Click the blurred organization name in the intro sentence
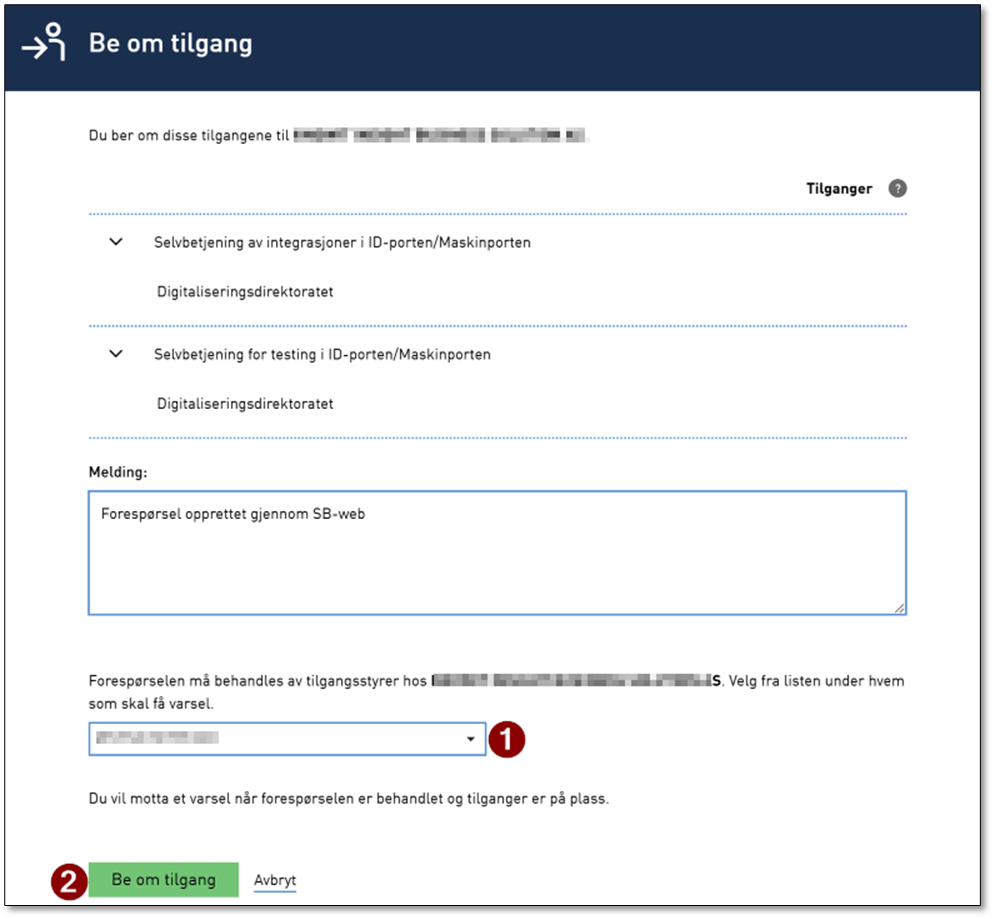Image resolution: width=994 pixels, height=919 pixels. (x=440, y=134)
